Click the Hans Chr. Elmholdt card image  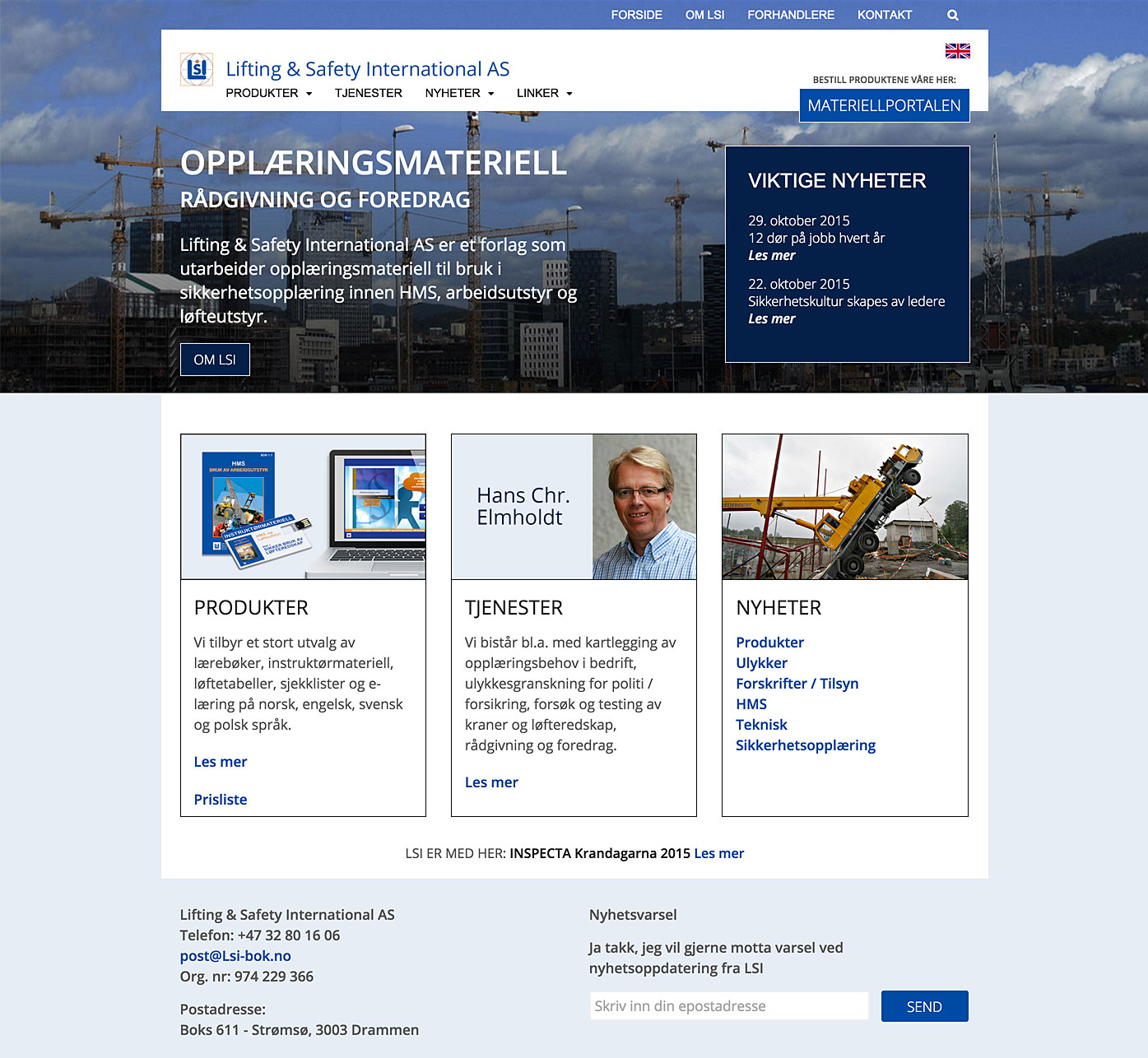(x=574, y=507)
